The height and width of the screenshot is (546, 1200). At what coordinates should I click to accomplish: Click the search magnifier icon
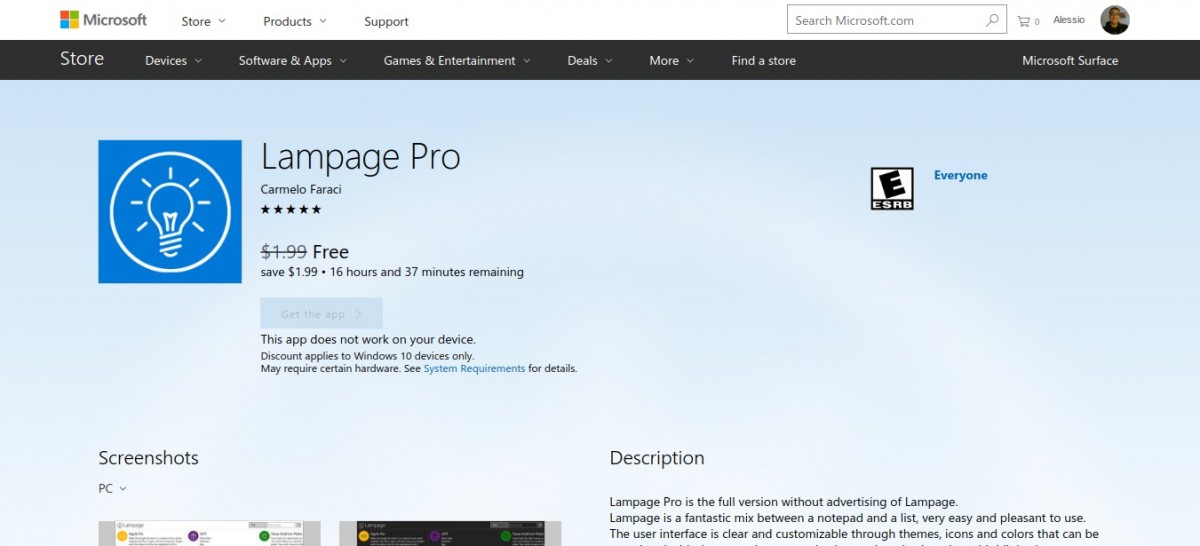[x=992, y=20]
